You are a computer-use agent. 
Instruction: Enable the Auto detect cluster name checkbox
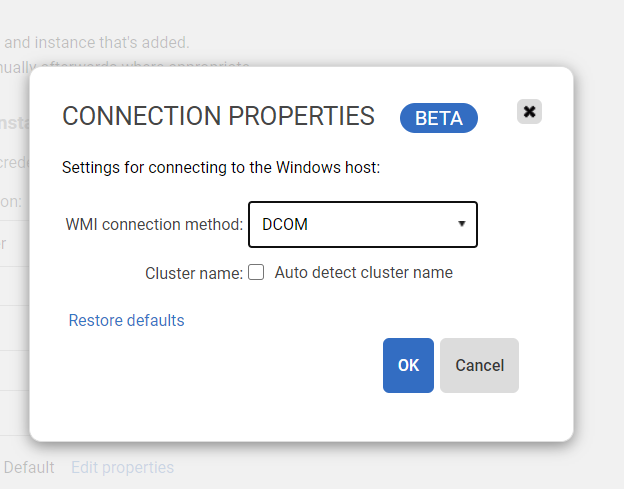[x=256, y=272]
